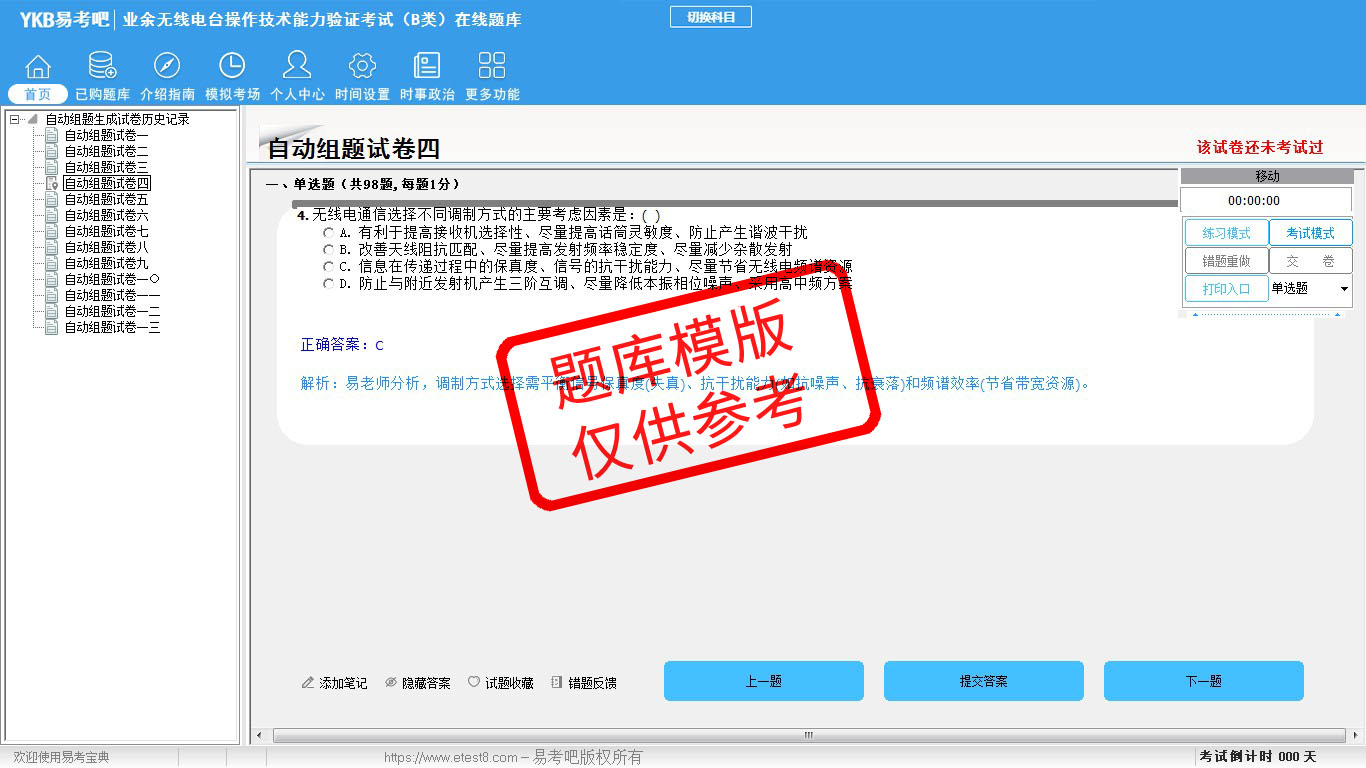Image resolution: width=1366 pixels, height=768 pixels.
Task: Open the 时间设置 gear icon
Action: 362,66
